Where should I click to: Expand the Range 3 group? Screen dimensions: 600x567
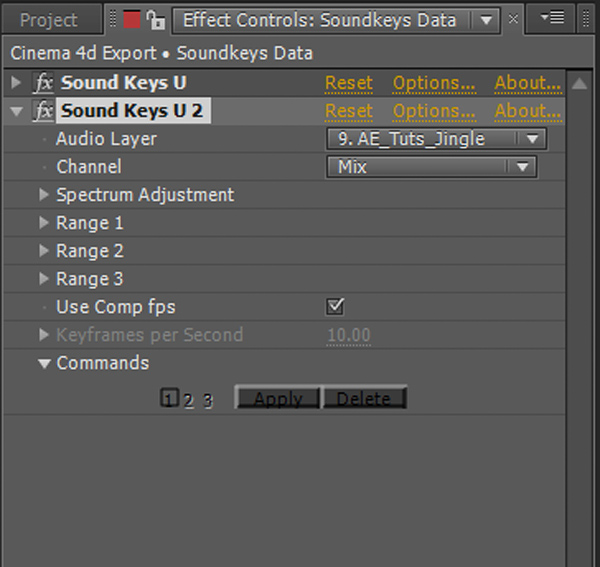coord(44,279)
